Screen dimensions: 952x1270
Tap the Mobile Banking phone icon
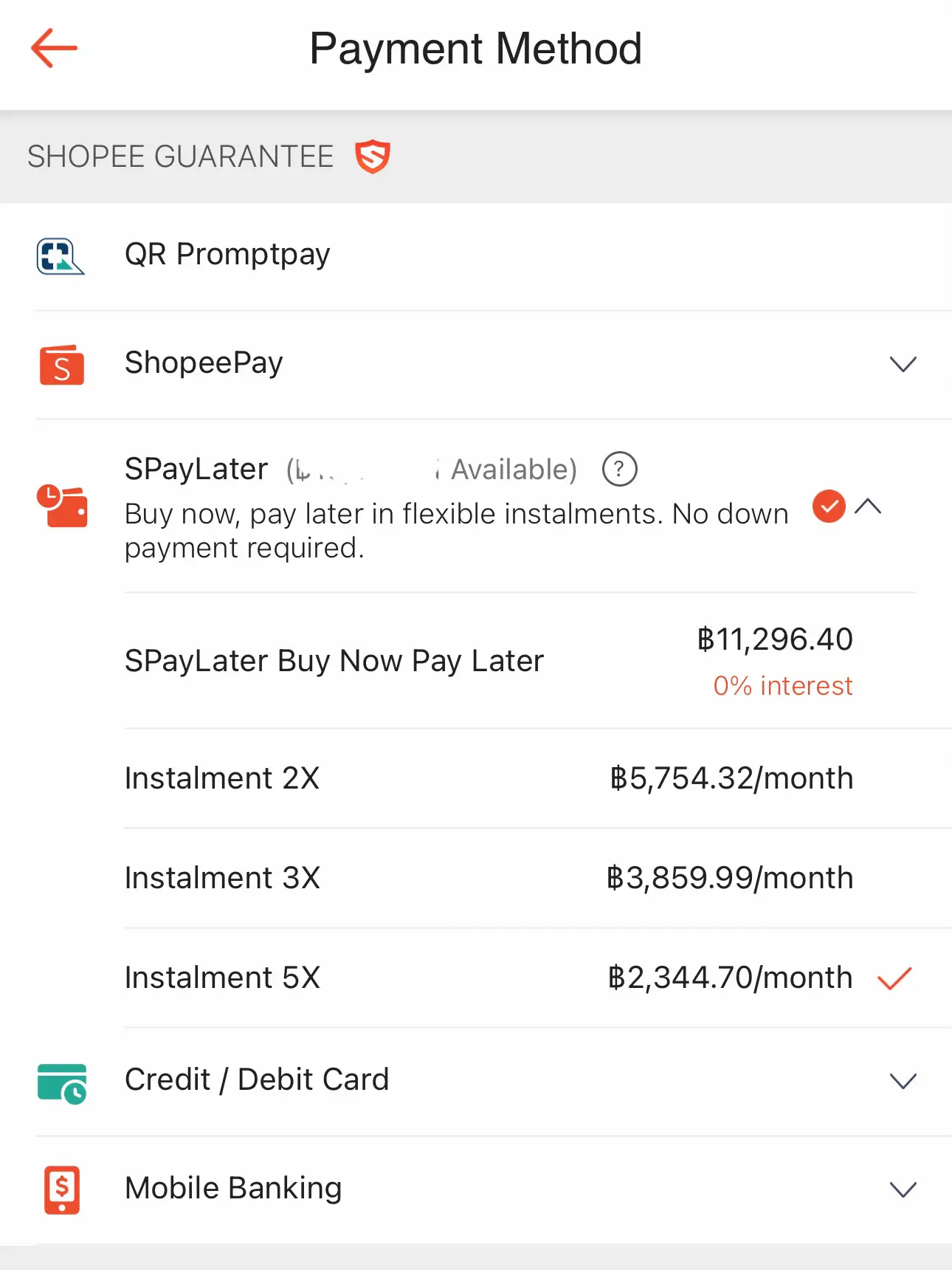[x=62, y=1190]
